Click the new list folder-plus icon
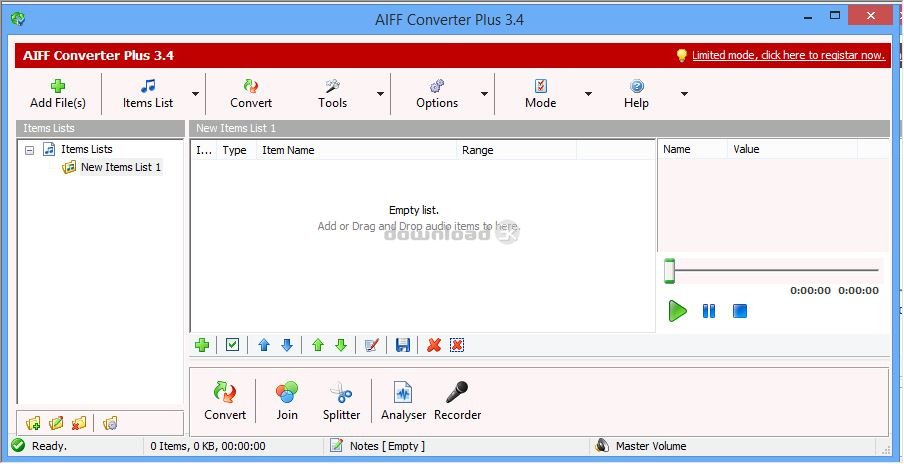 [33, 424]
